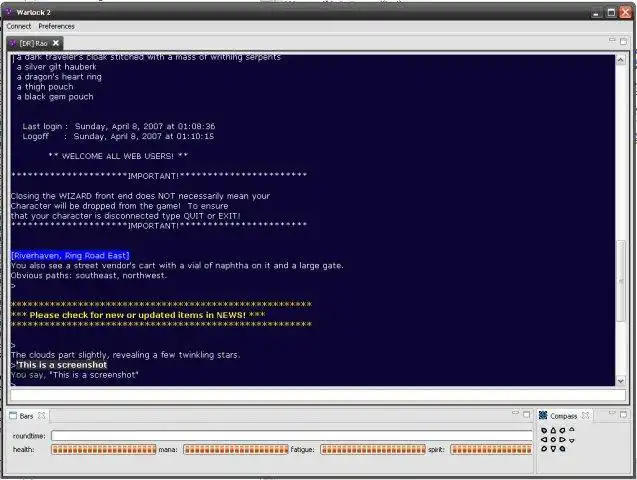Click the 'a silver gilt hauberk' line
The image size is (637, 480).
[56, 67]
